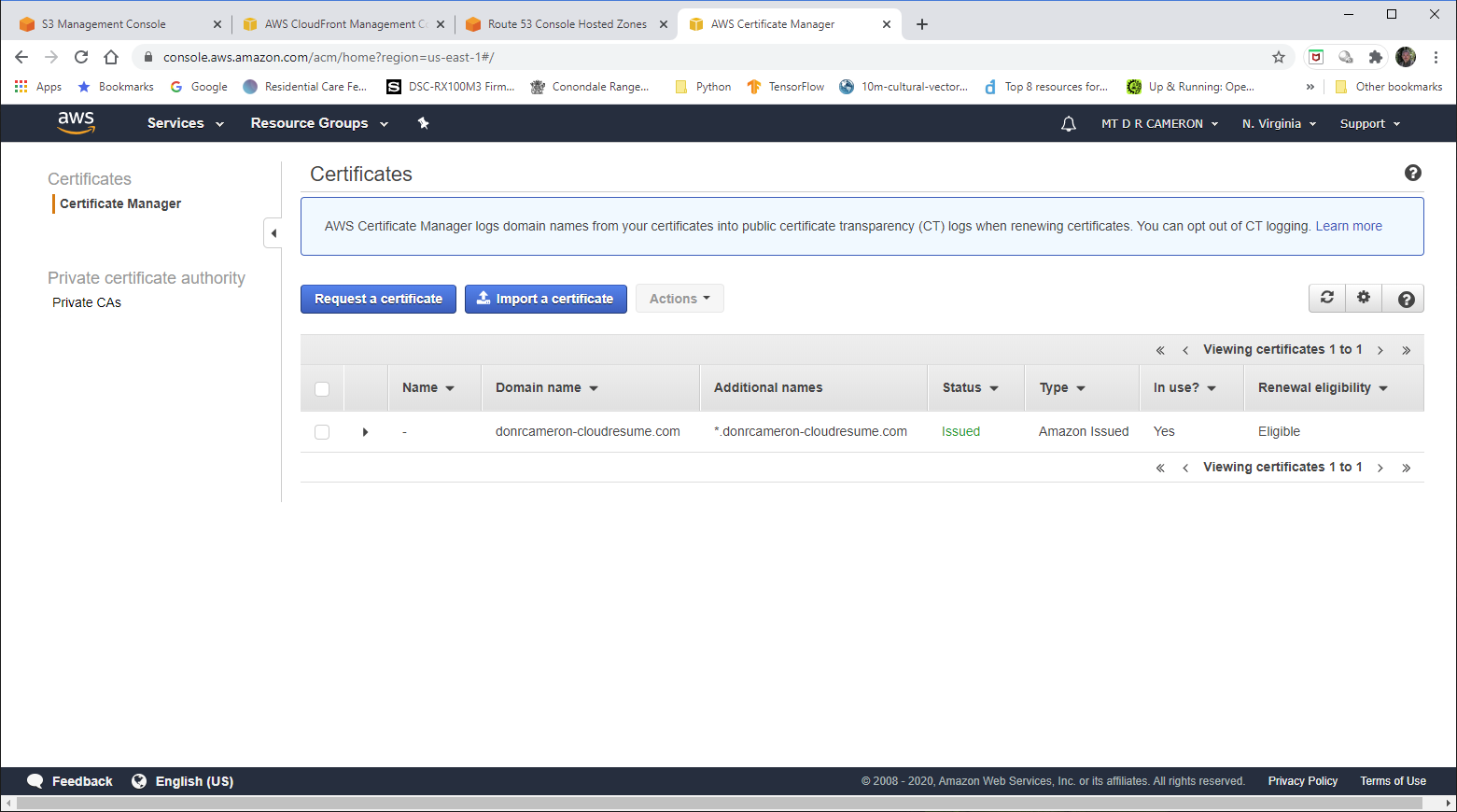Open Chrome three-dot menu
This screenshot has width=1457, height=812.
[x=1436, y=57]
